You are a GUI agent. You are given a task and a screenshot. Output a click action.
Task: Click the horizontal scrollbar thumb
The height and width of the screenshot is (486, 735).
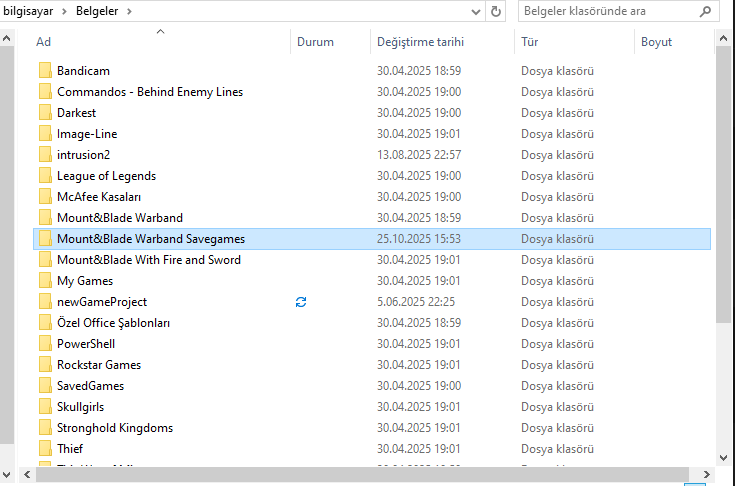point(362,475)
